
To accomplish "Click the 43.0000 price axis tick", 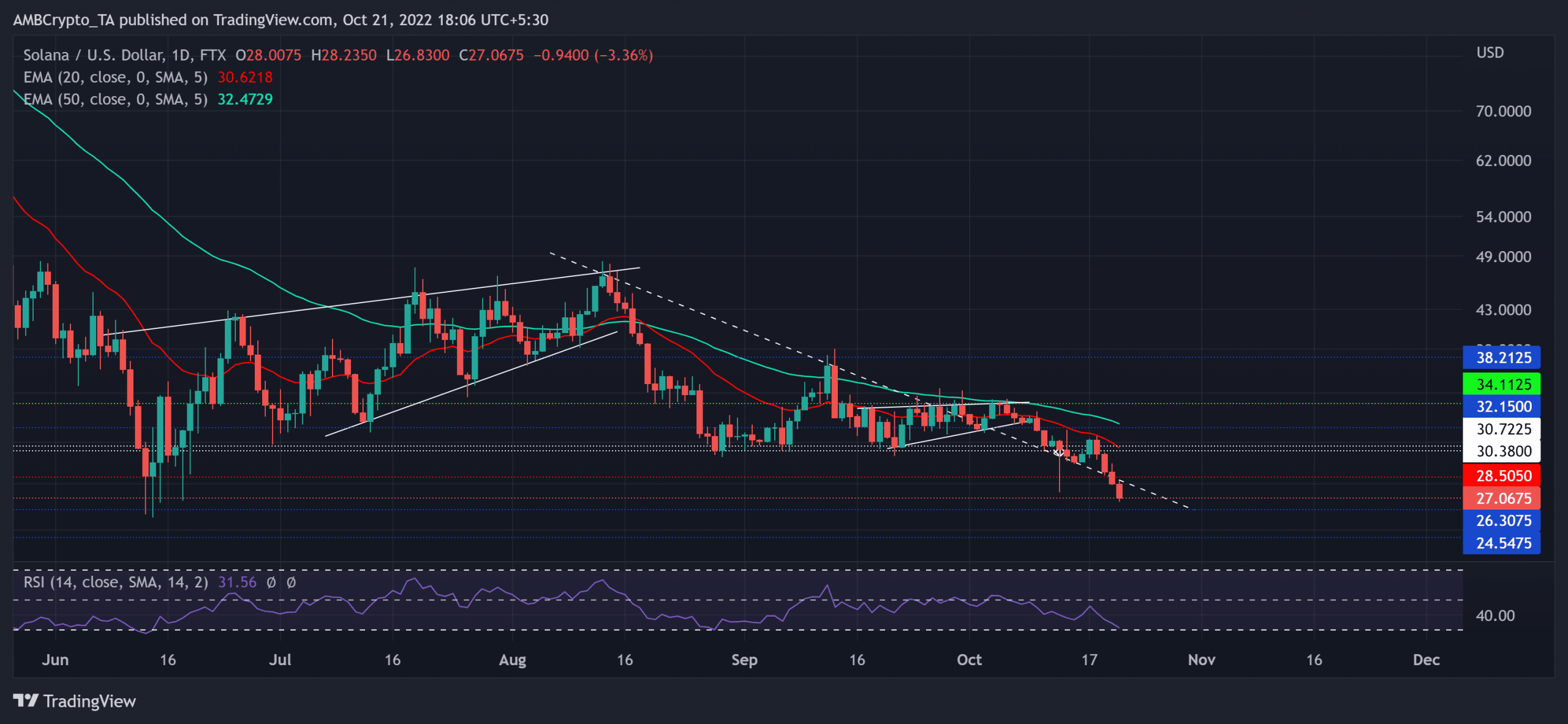I will click(x=1503, y=310).
